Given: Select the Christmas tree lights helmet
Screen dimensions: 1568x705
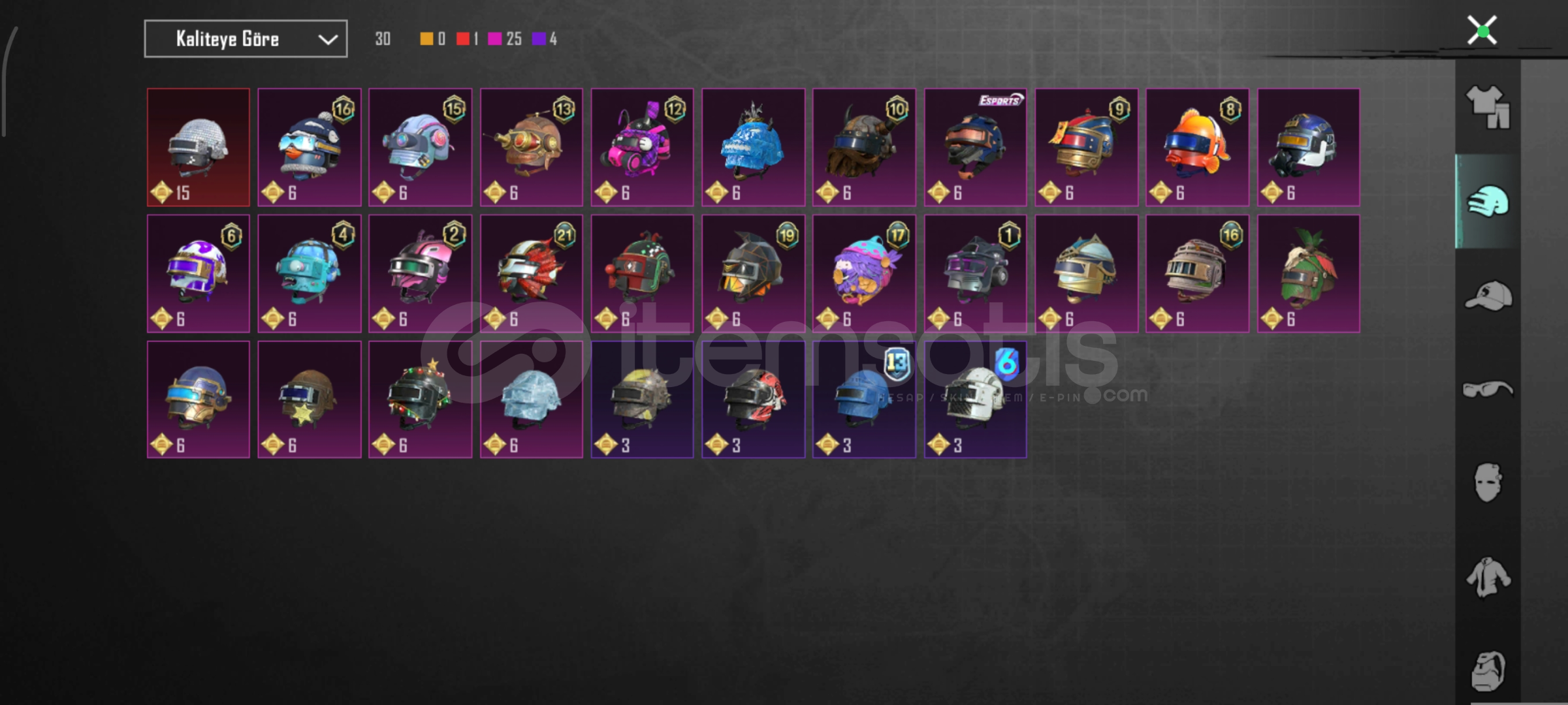Looking at the screenshot, I should tap(421, 399).
